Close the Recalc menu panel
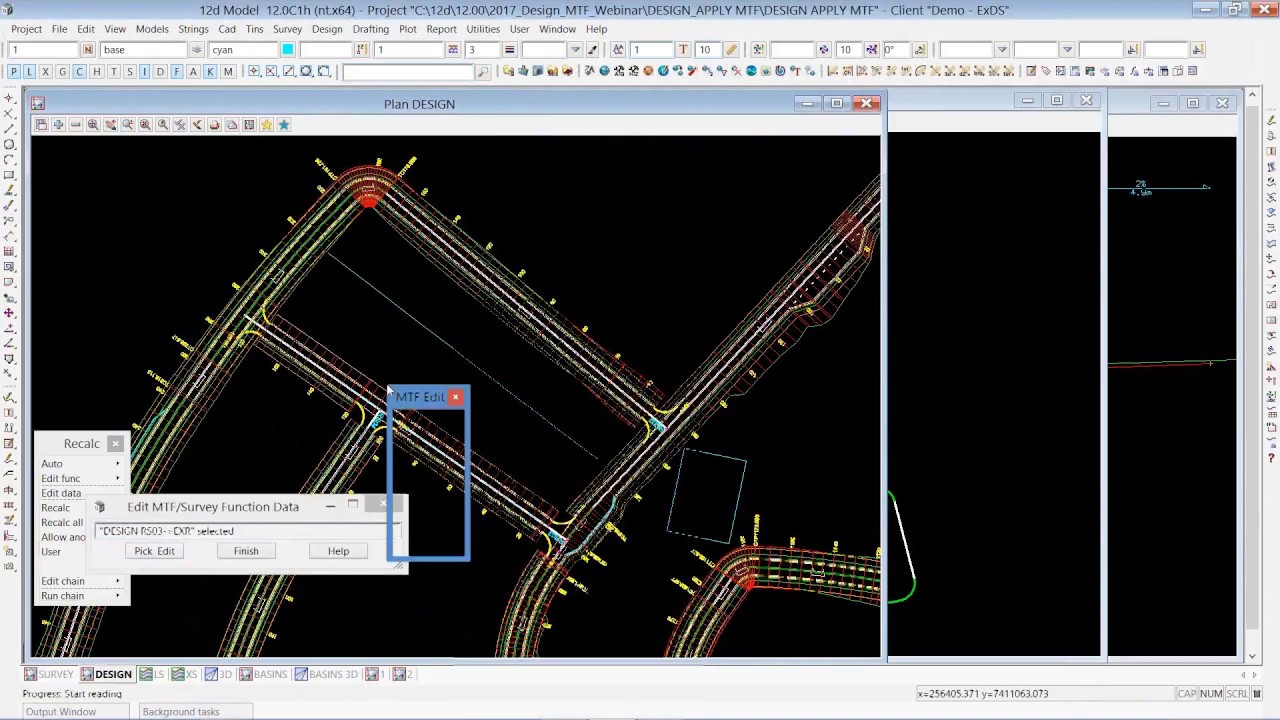Screen dimensions: 1280x720 point(116,443)
